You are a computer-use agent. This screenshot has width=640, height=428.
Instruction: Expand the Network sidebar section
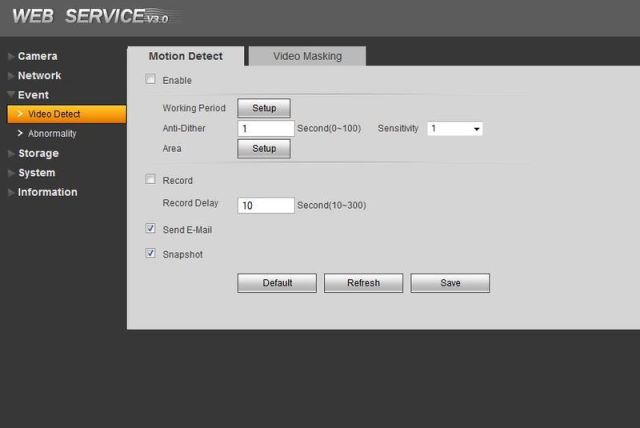click(x=39, y=76)
